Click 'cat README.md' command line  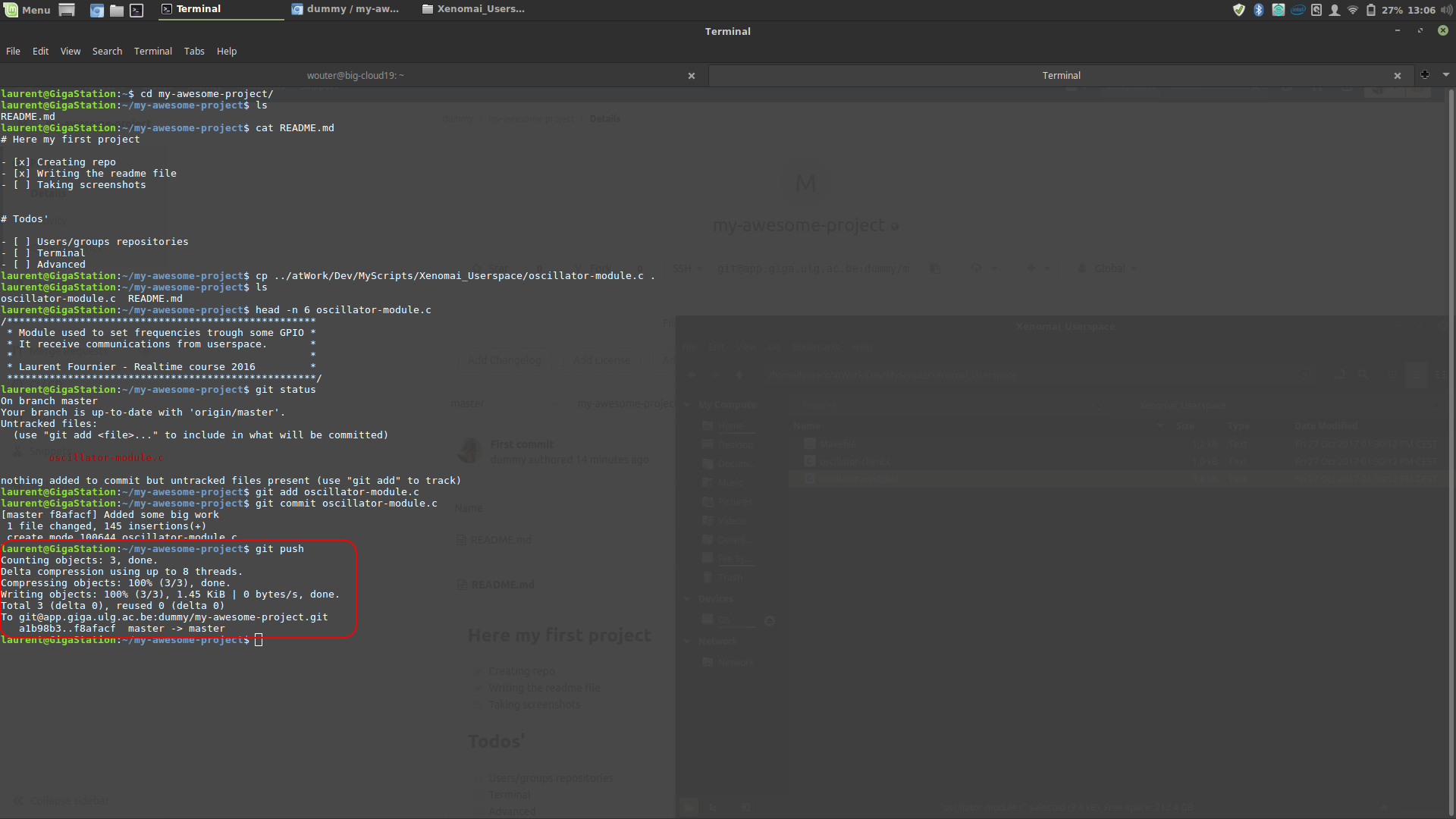point(168,128)
